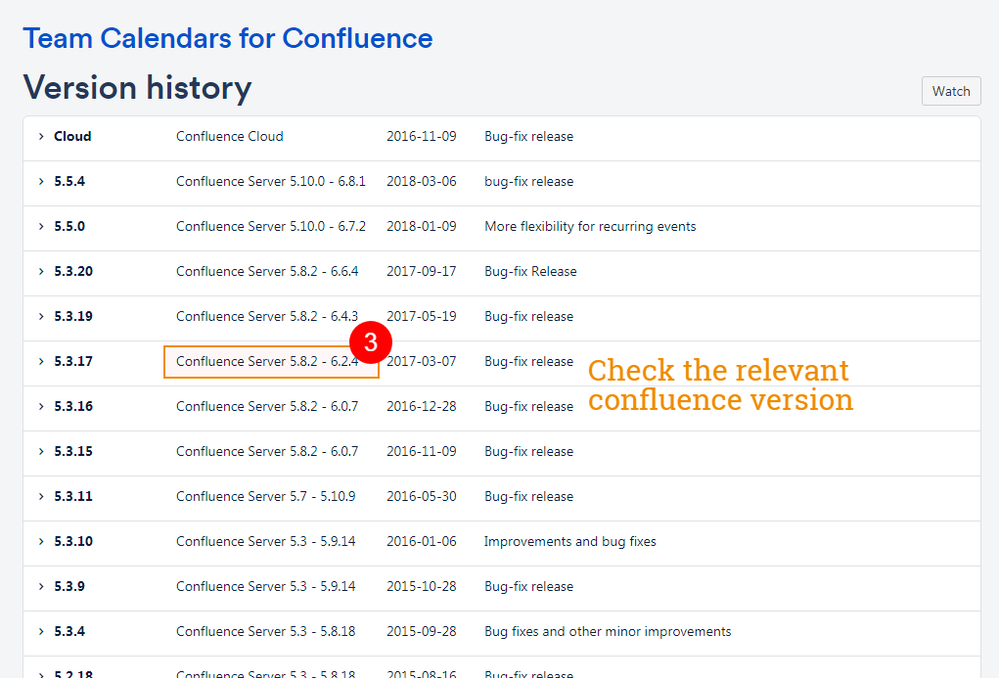Click 'Confluence Server 5.8.2 - 6.0.7' in 5.3.16 row

click(x=267, y=407)
